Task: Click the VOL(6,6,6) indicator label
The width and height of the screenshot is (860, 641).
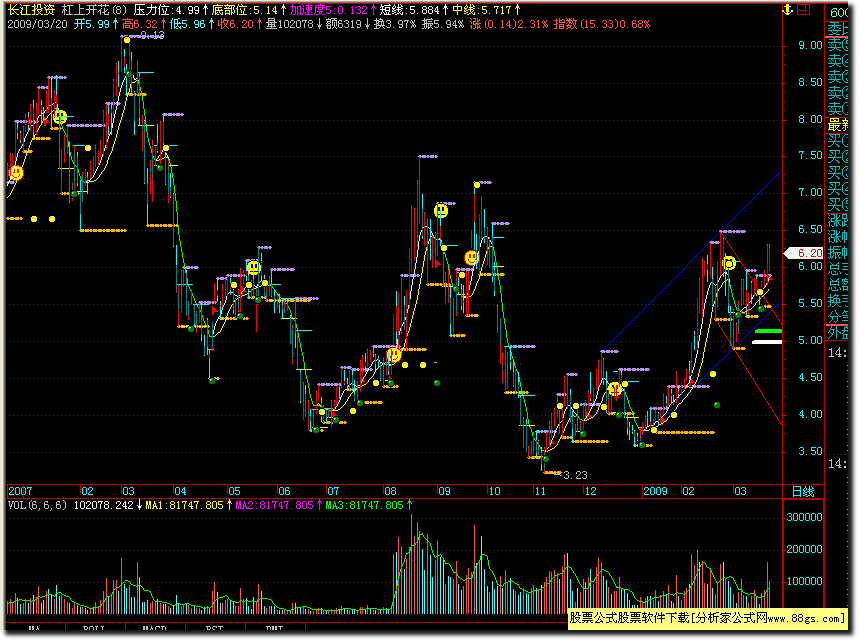Action: click(37, 505)
